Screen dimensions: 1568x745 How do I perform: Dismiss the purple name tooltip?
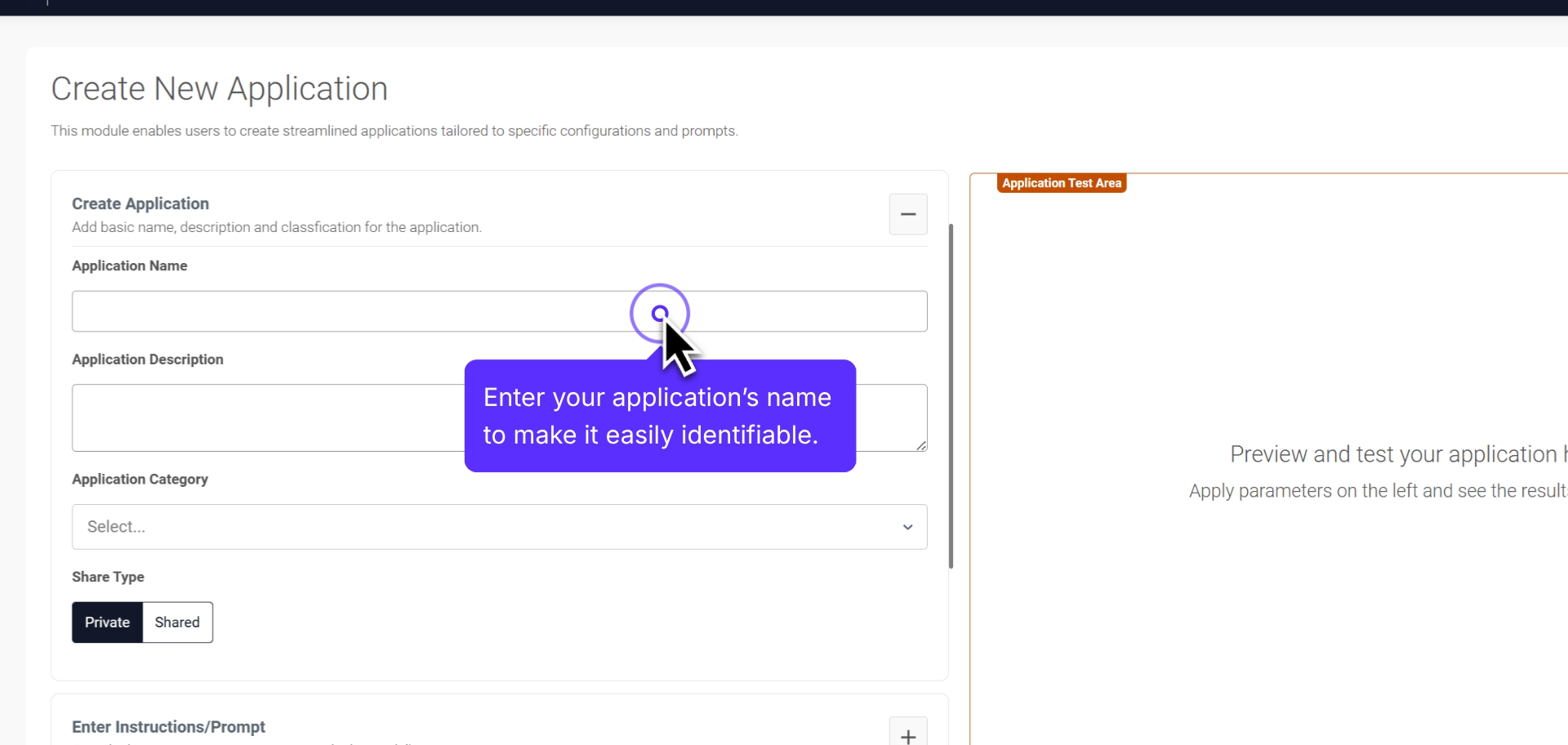point(659,416)
